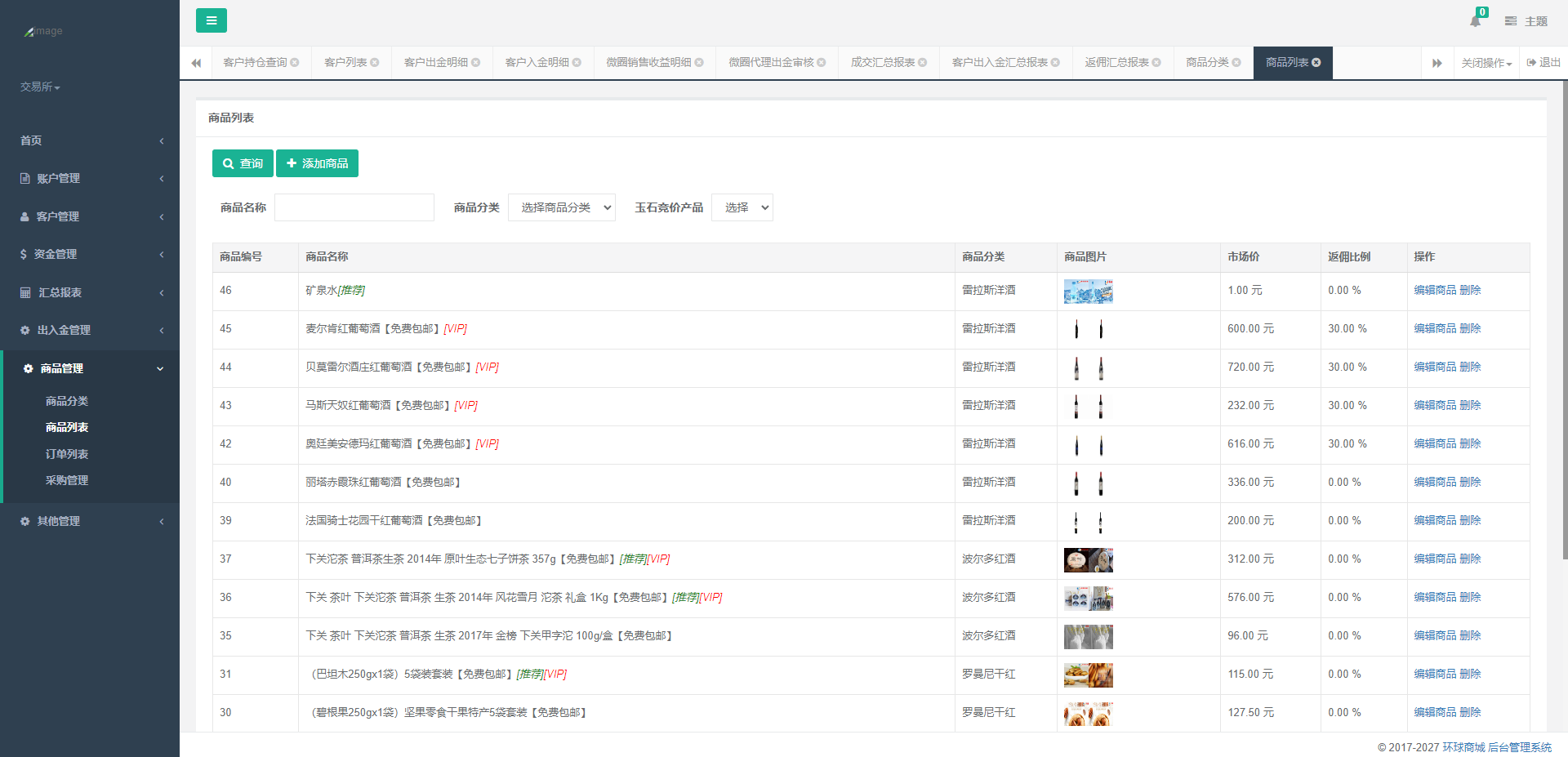Click the 查询 search button
Image resolution: width=1568 pixels, height=757 pixels.
tap(243, 163)
